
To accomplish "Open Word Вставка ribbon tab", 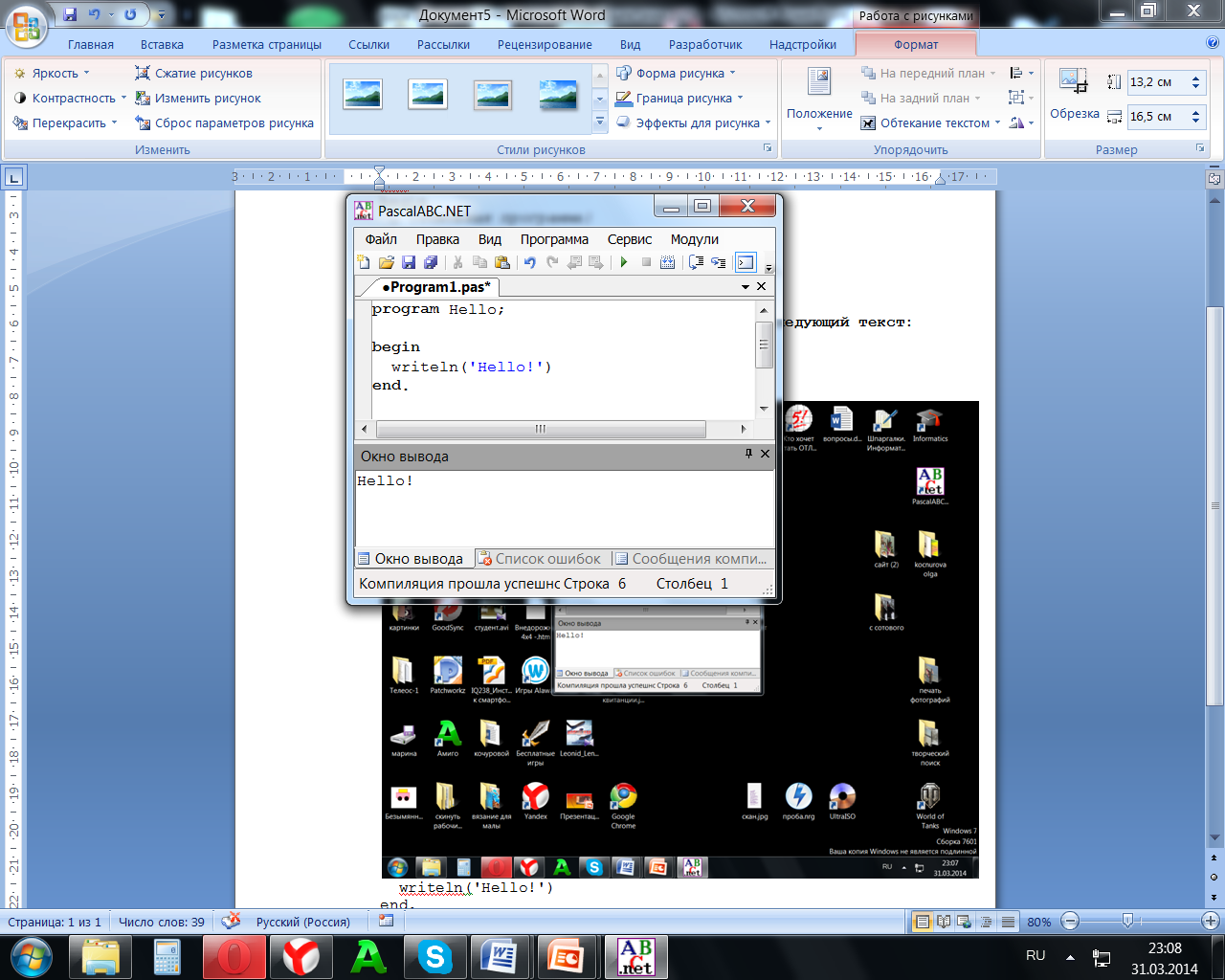I will click(162, 45).
